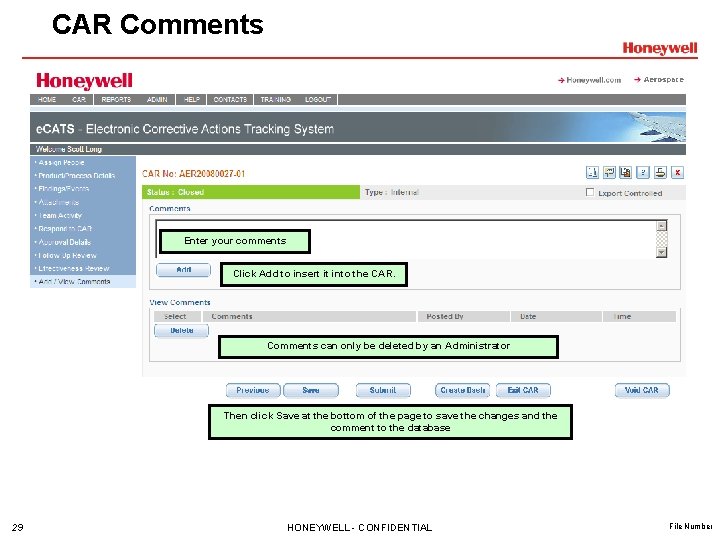Click the red X icon in CAR toolbar
This screenshot has width=720, height=540.
pos(677,173)
